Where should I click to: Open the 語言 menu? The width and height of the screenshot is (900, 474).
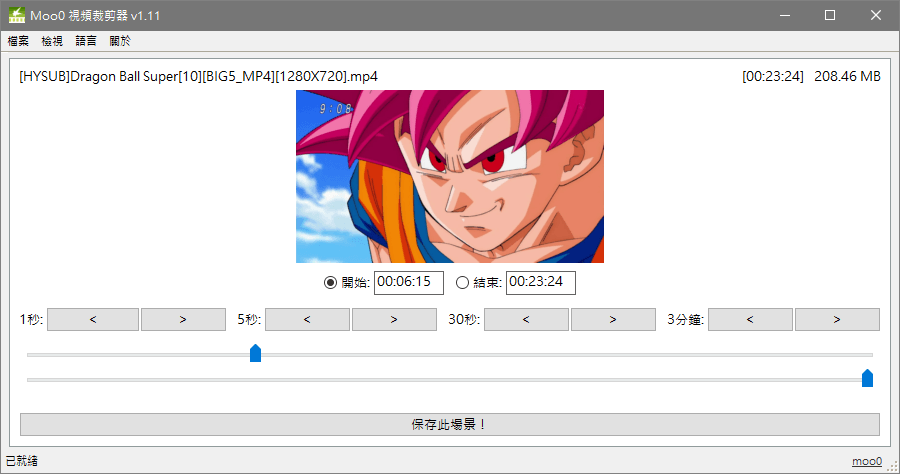[86, 41]
